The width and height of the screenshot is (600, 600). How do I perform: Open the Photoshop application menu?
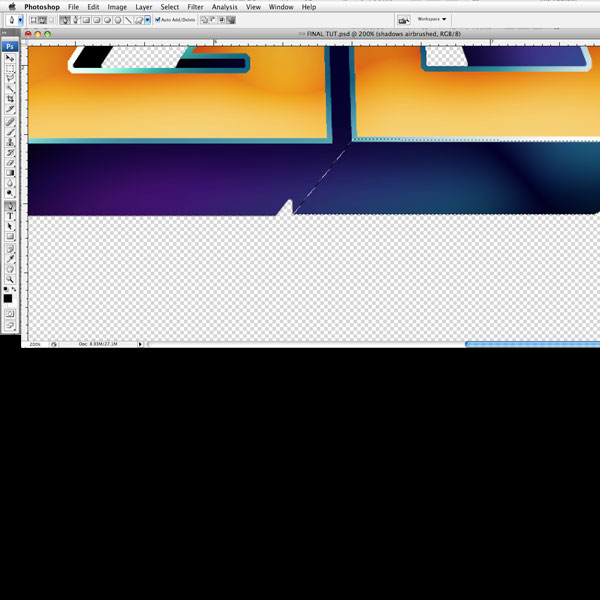tap(42, 7)
